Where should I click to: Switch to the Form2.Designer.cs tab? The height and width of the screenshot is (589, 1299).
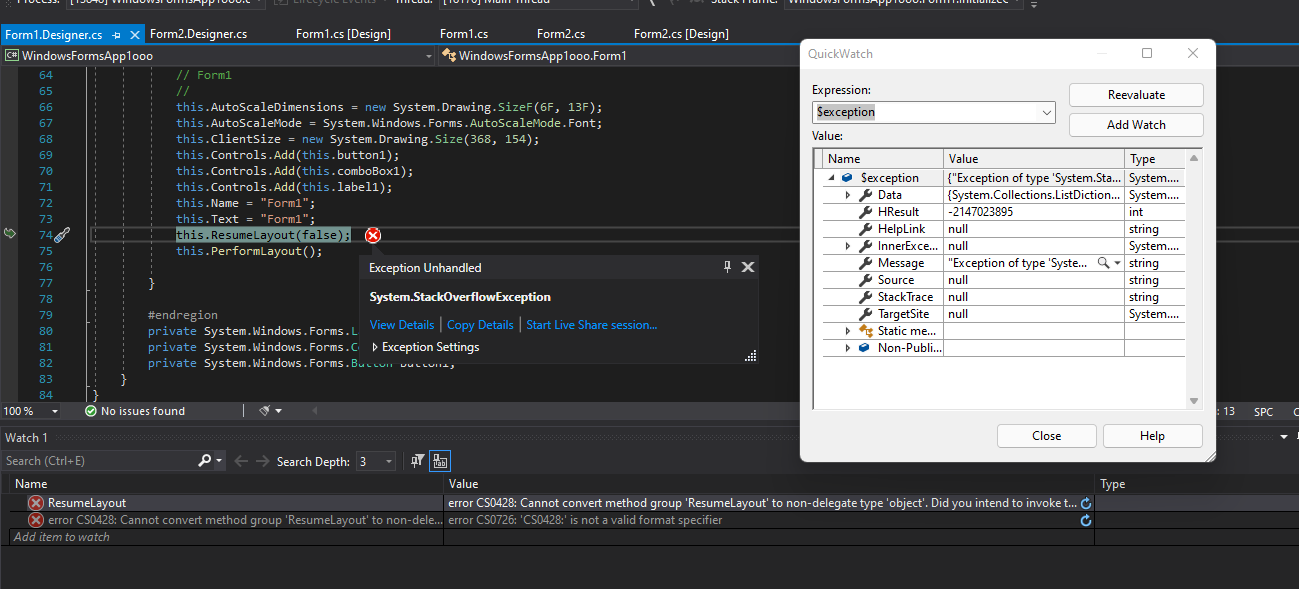coord(198,34)
